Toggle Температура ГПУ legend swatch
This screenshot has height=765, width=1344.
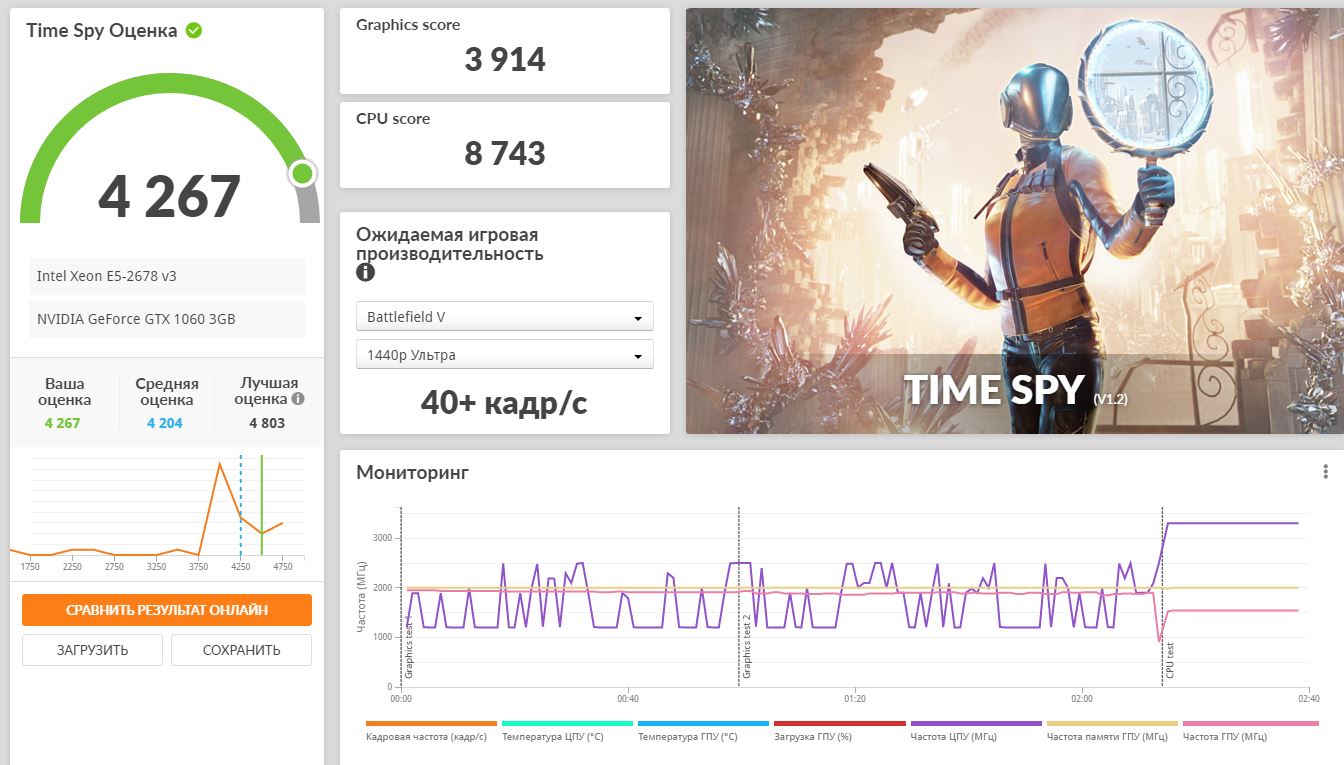coord(703,723)
